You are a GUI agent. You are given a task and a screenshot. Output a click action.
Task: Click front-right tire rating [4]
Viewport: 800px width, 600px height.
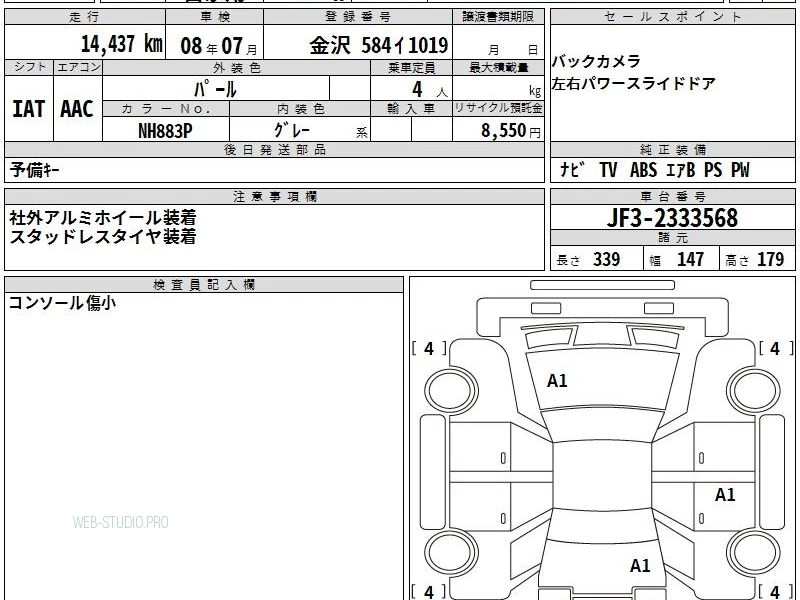click(776, 348)
